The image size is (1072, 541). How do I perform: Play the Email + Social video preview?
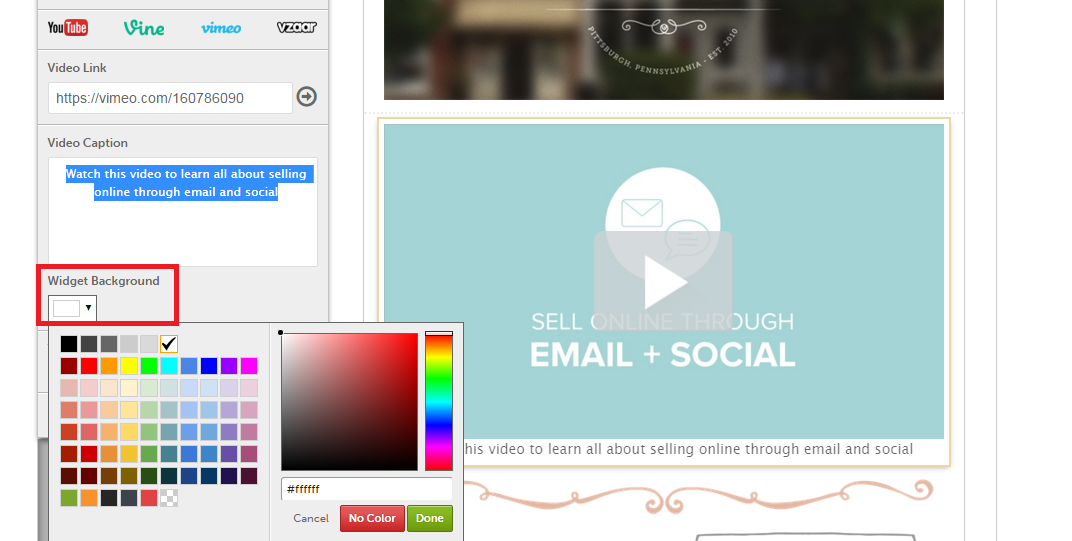[x=664, y=282]
